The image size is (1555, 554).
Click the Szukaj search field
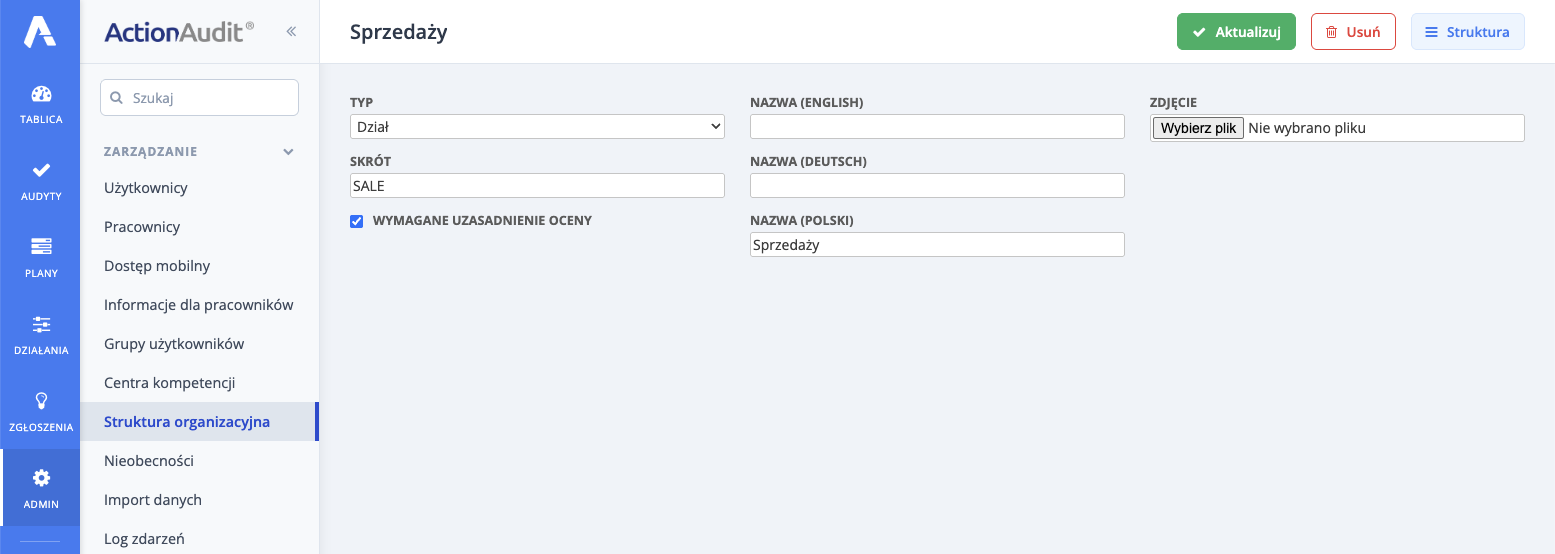[199, 98]
